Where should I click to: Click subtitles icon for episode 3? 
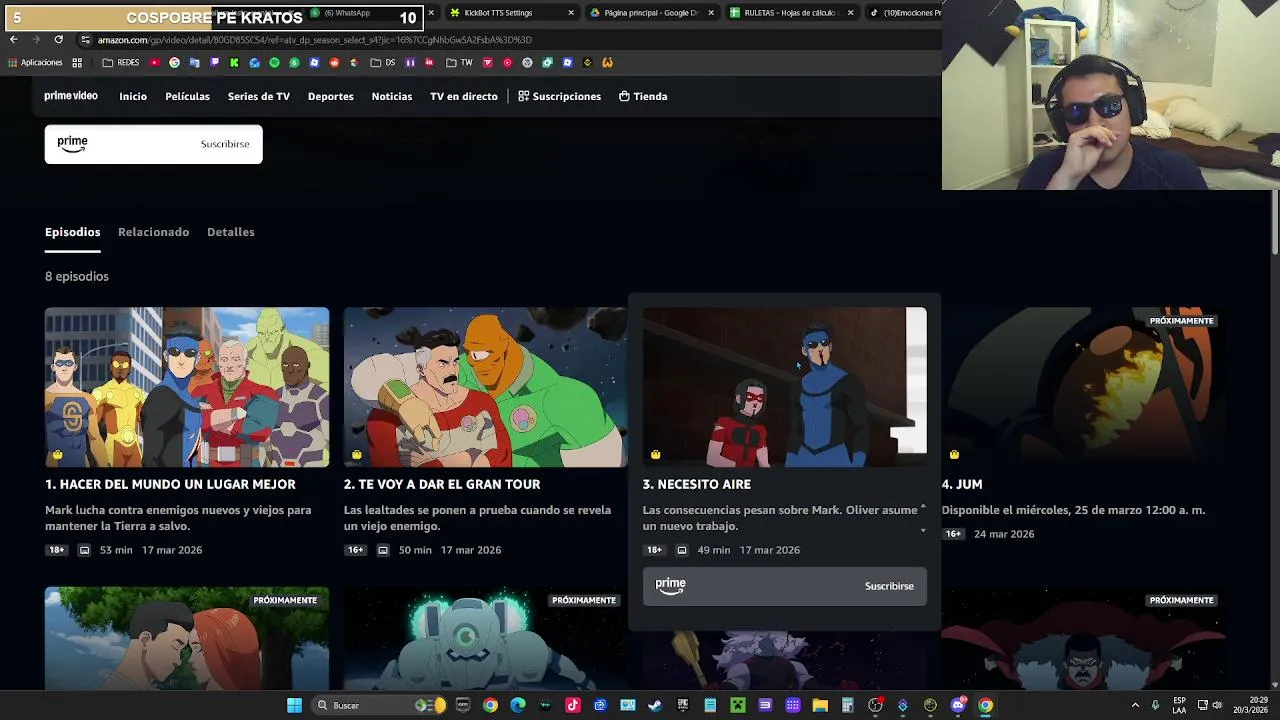point(682,550)
